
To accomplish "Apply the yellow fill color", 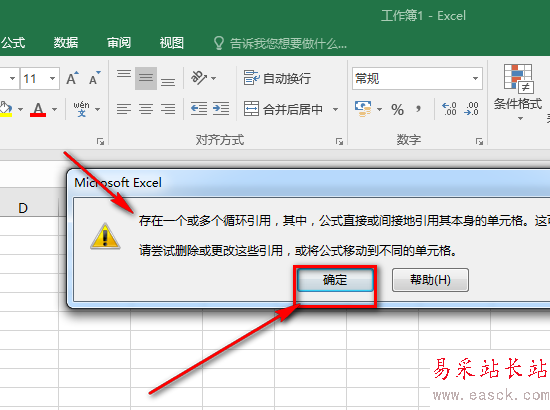I will pyautogui.click(x=5, y=109).
